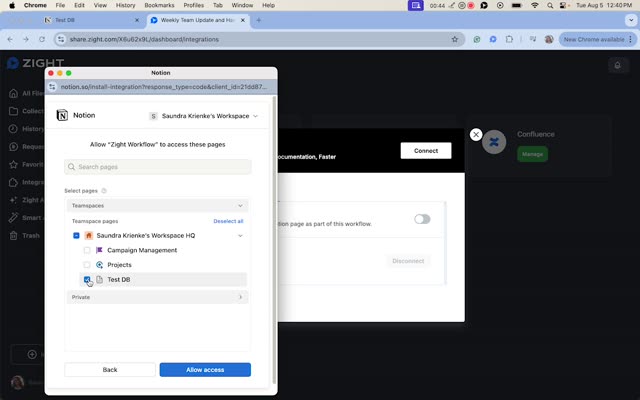Toggle the Notion page workflow switch

click(x=422, y=219)
